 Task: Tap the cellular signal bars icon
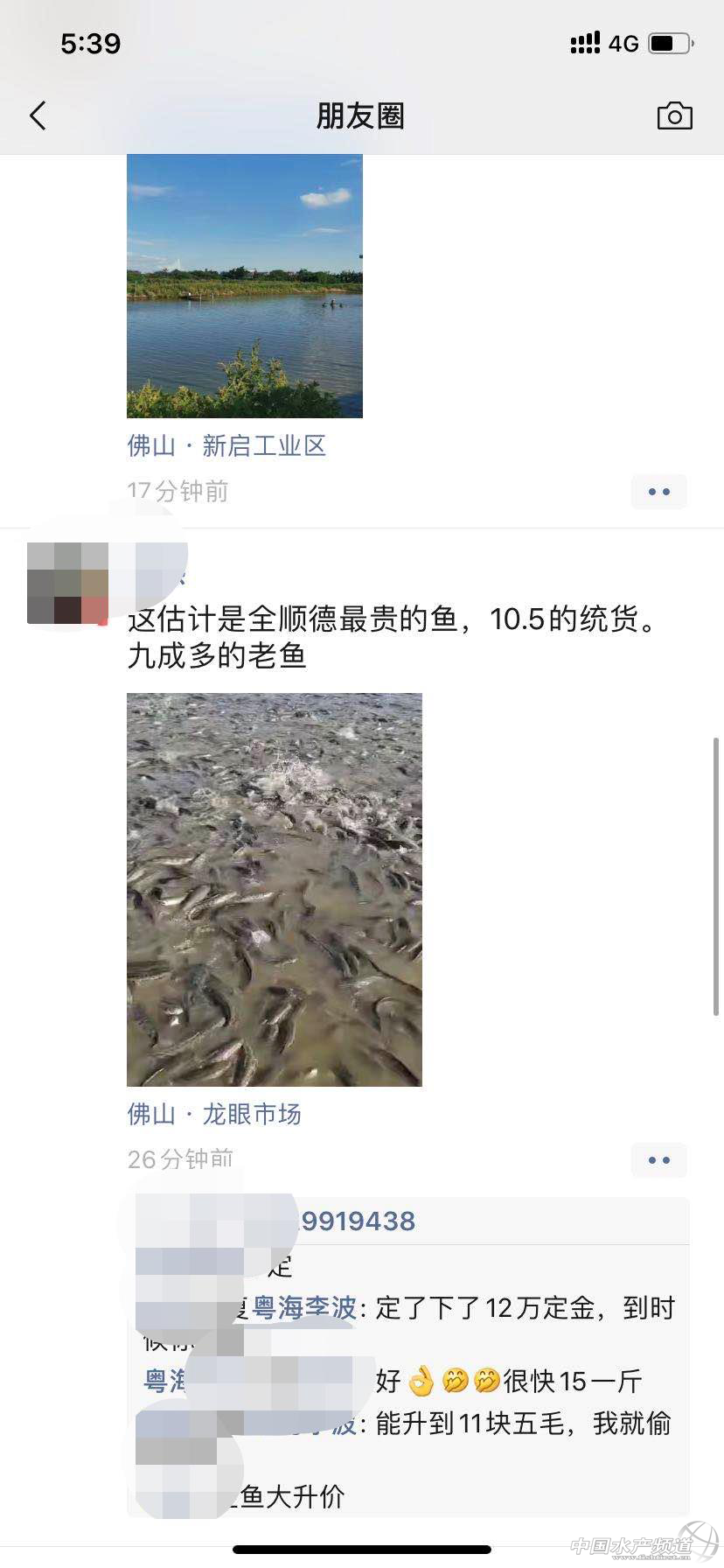[x=585, y=43]
